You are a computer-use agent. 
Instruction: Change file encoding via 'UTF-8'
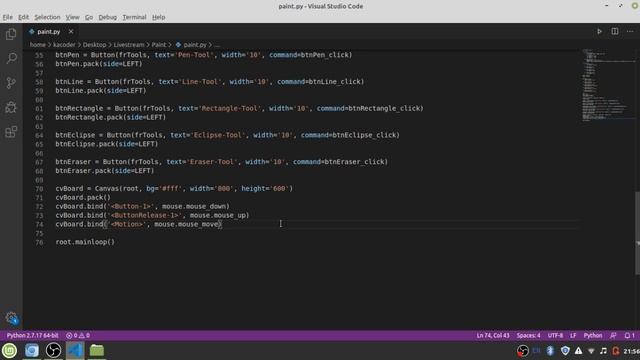tap(555, 336)
